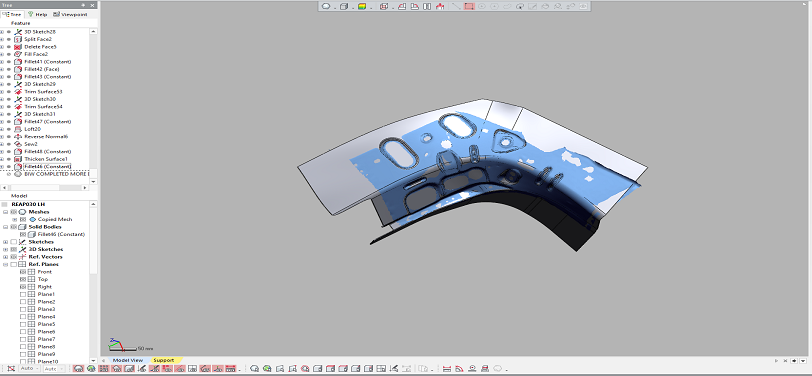This screenshot has width=812, height=376.
Task: Click the crossed-out snap icon at bottom left
Action: tap(11, 369)
